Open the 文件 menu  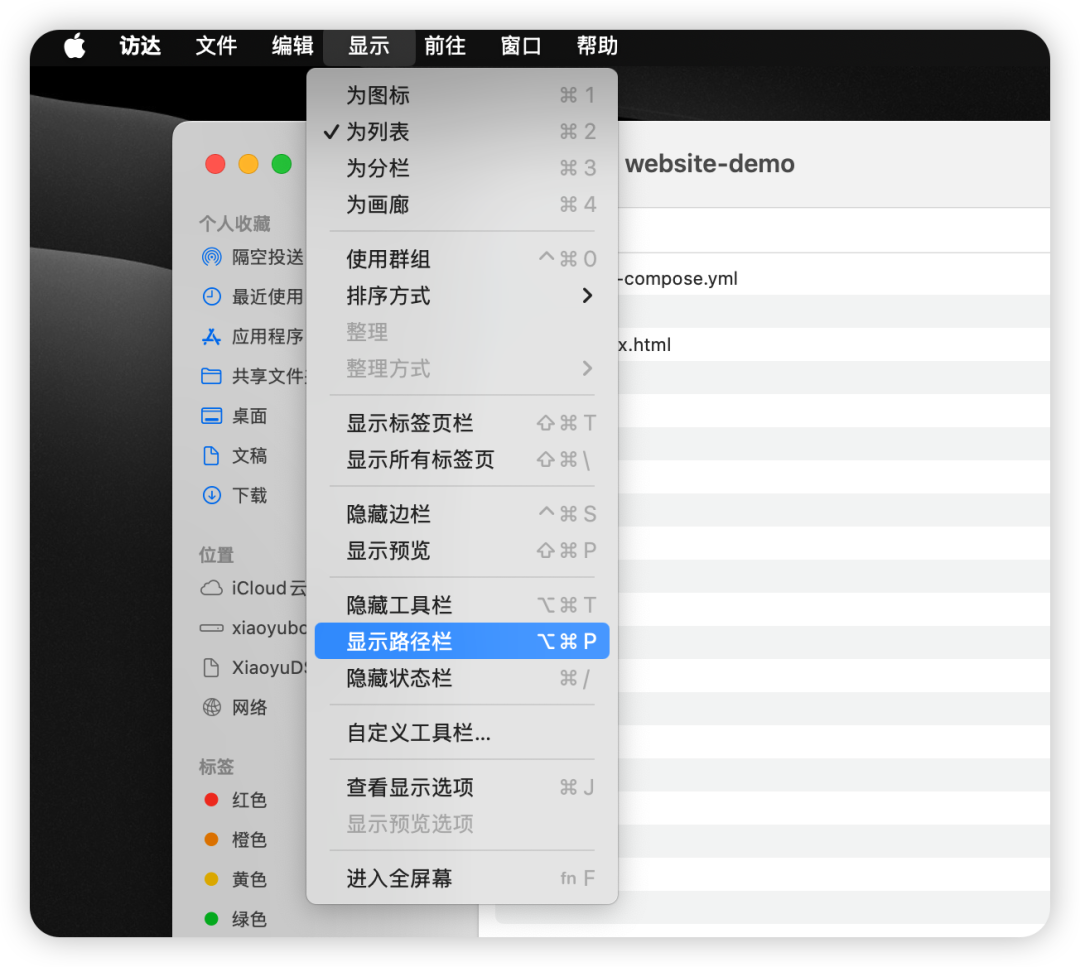pos(216,46)
